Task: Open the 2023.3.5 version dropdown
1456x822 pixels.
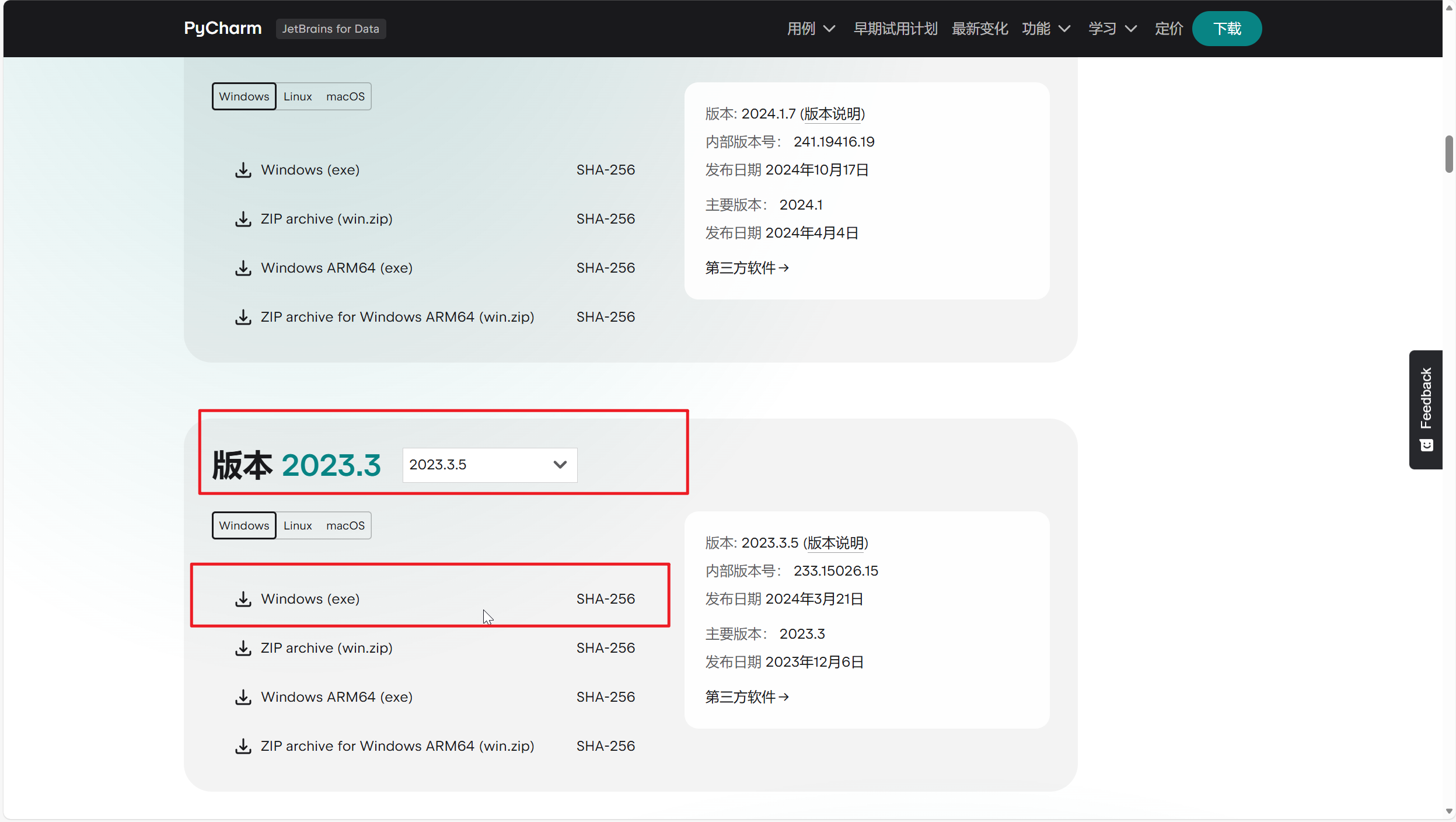Action: (489, 465)
